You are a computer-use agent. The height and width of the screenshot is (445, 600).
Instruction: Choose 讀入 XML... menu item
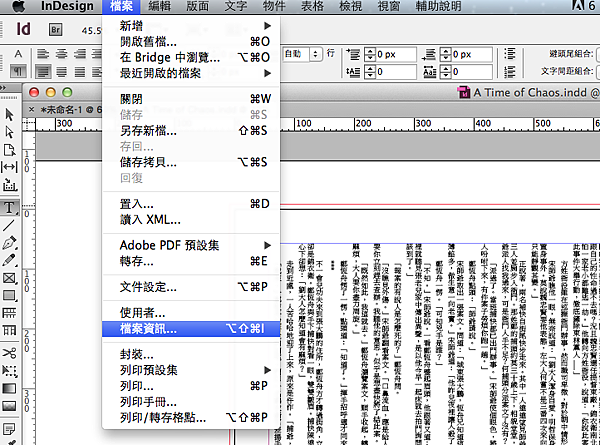191,220
